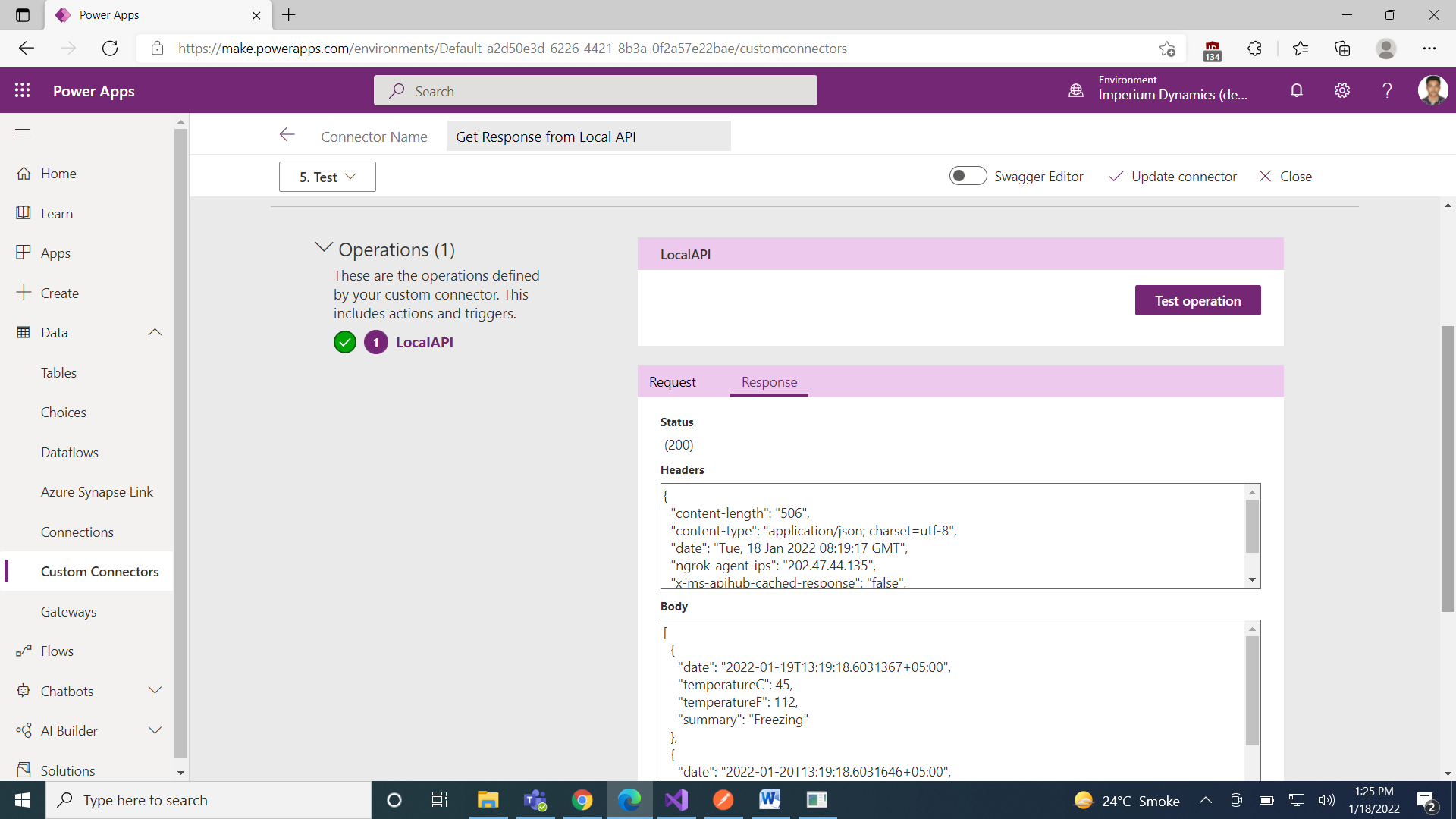Switch to the Response tab
The height and width of the screenshot is (819, 1456).
click(769, 382)
